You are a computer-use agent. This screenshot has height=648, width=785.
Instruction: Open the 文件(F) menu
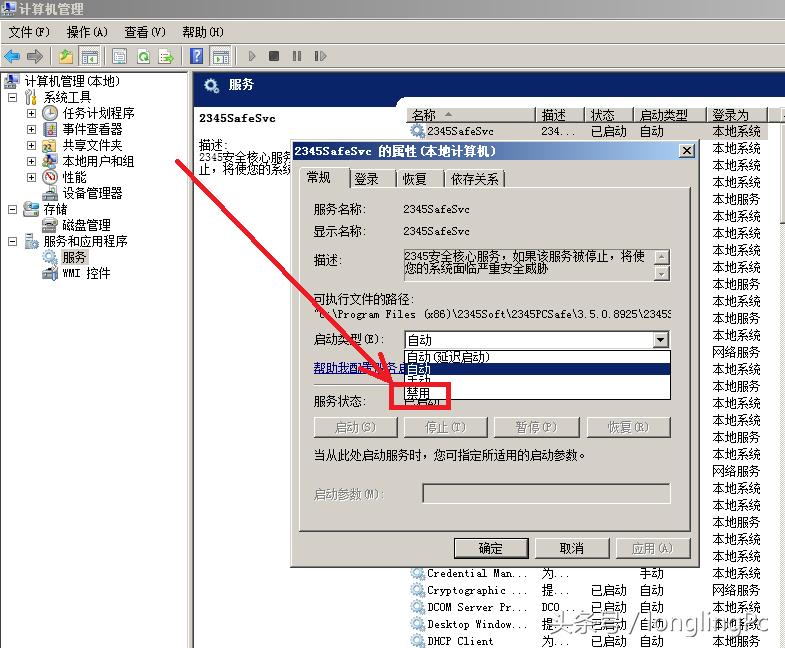point(29,32)
